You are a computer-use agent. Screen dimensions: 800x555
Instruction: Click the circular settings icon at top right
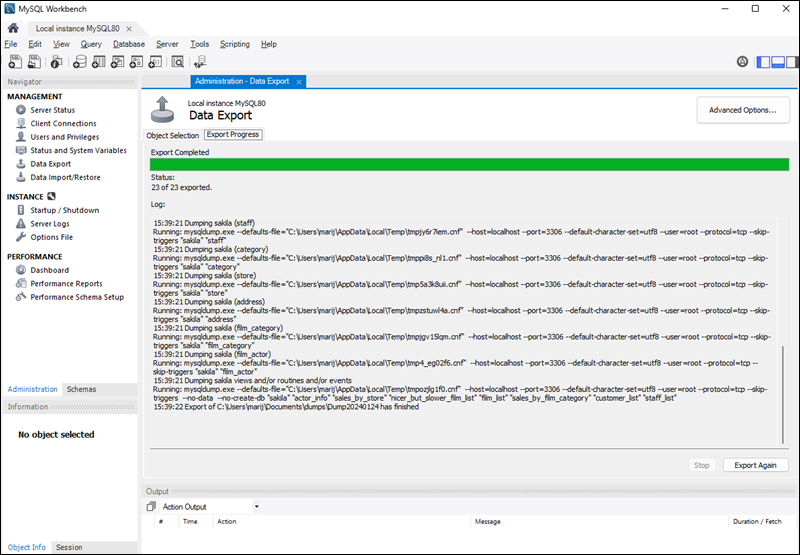coord(742,62)
